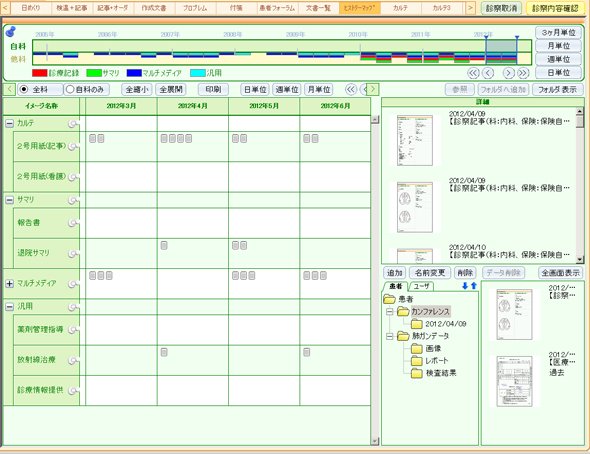Collapse the サマリ category row
590x454 pixels.
[9, 200]
